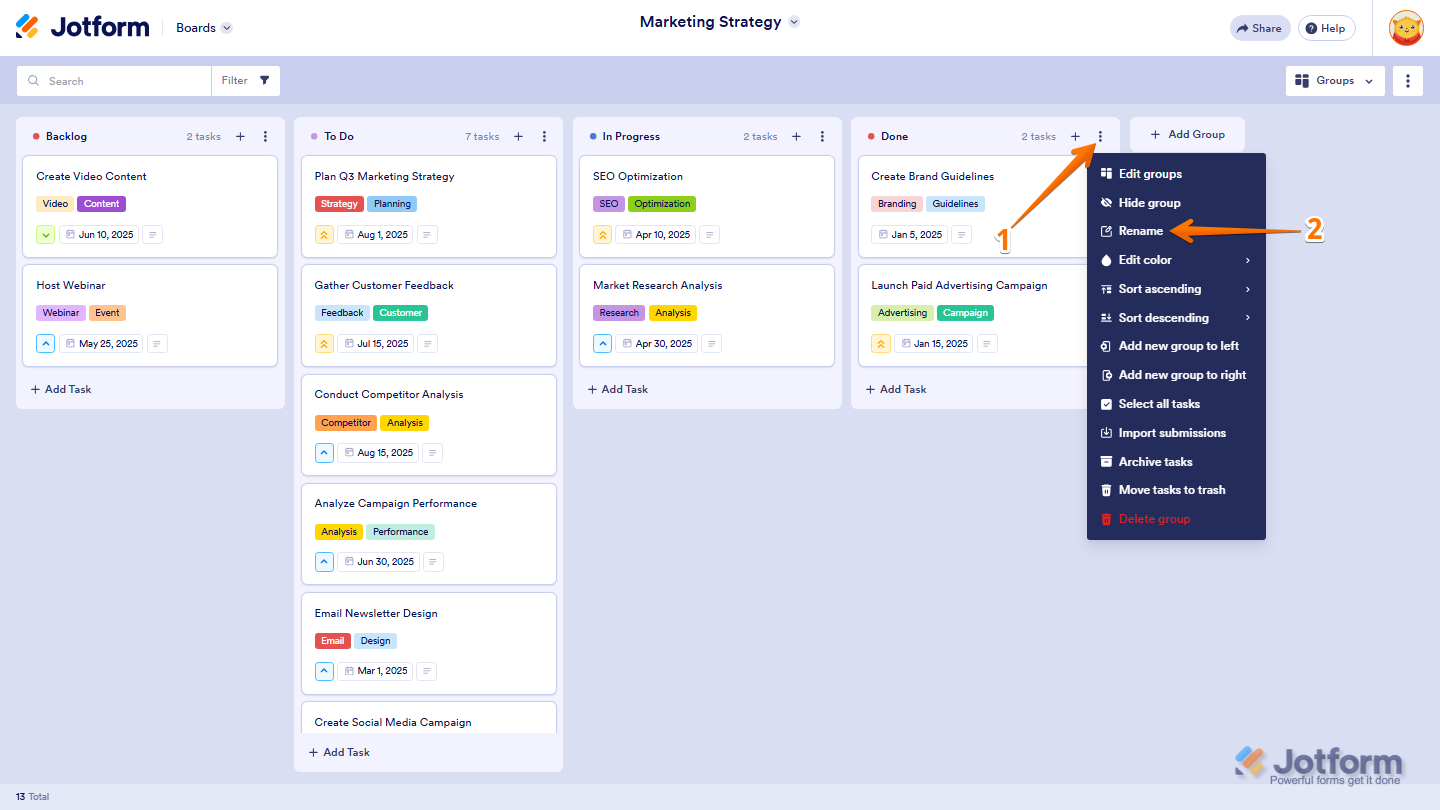Open description icon on Create Brand Guidelines
Screen dimensions: 1440x810
961,235
